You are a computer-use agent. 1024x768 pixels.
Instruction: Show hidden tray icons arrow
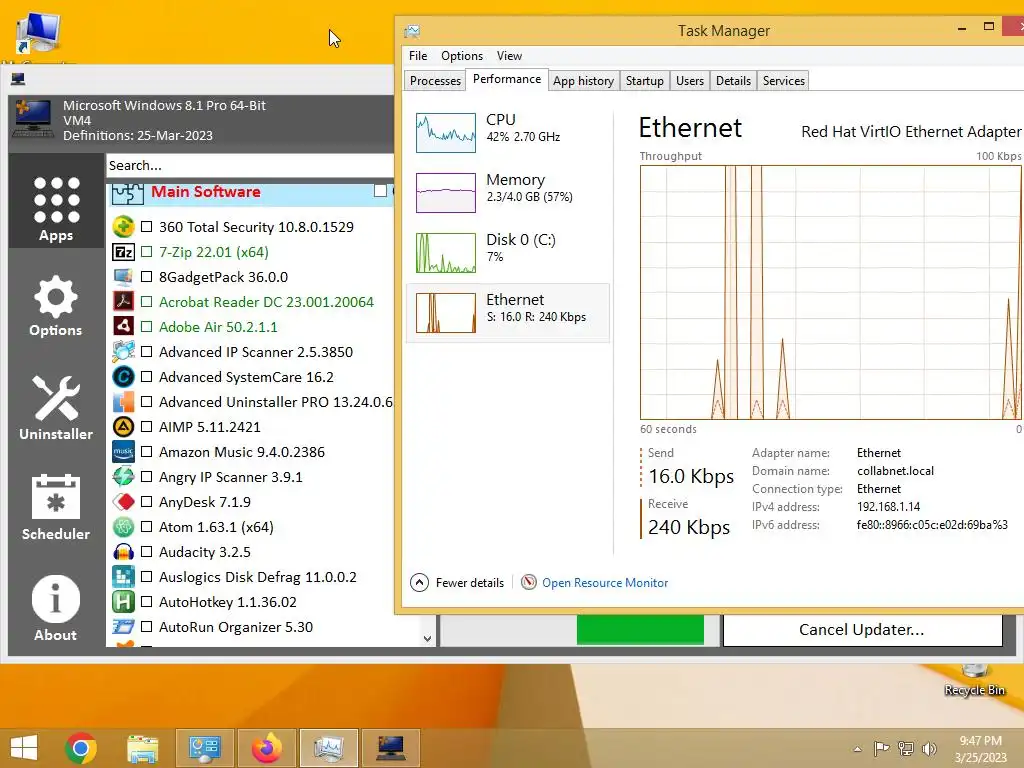click(857, 749)
